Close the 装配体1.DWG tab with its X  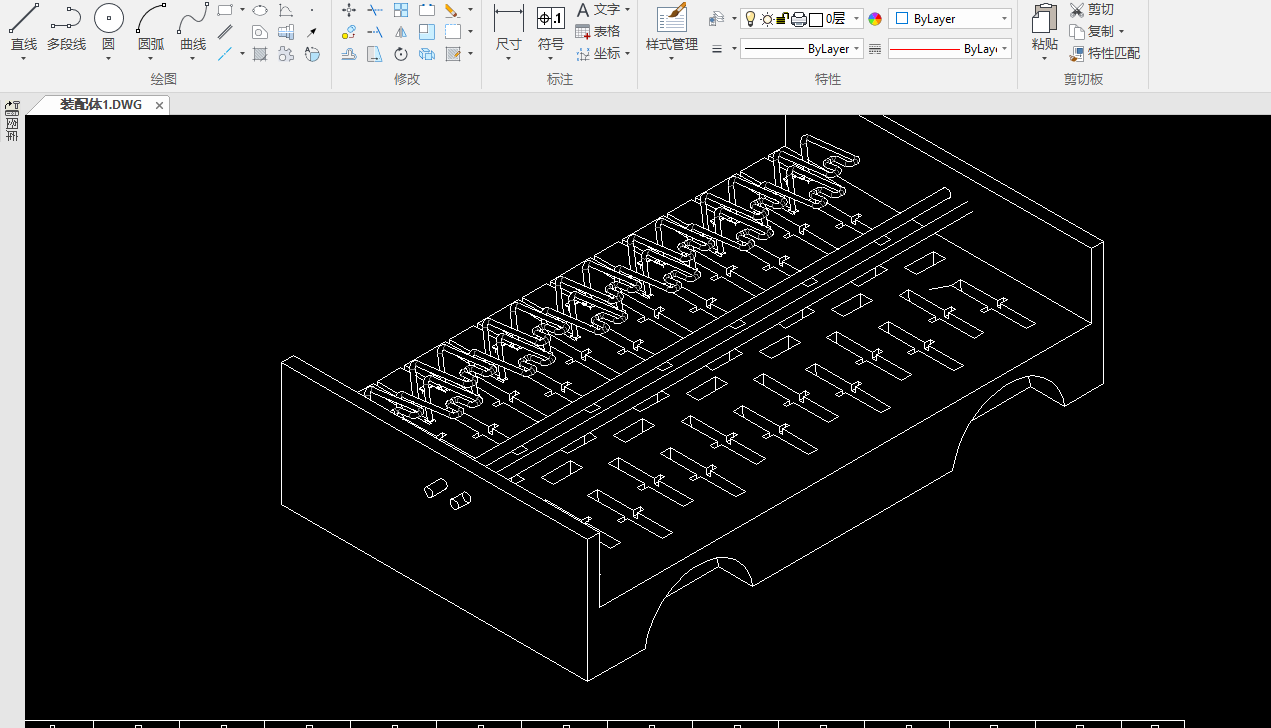click(x=159, y=105)
